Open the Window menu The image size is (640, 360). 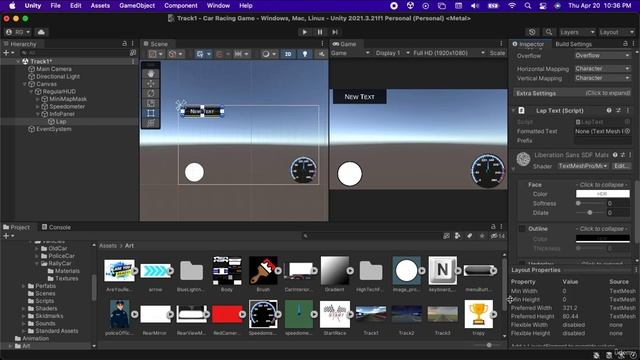click(218, 6)
